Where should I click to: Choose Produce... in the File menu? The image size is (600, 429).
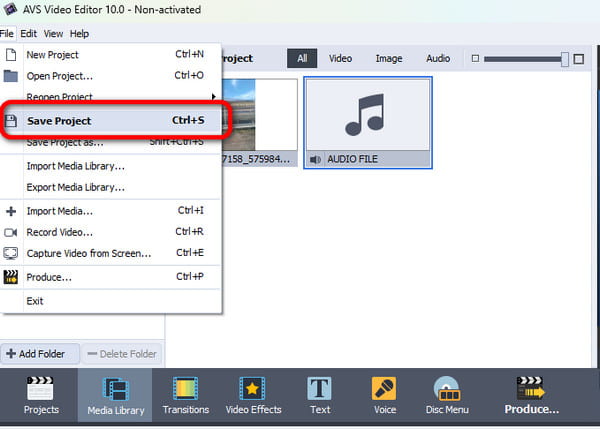click(x=111, y=277)
